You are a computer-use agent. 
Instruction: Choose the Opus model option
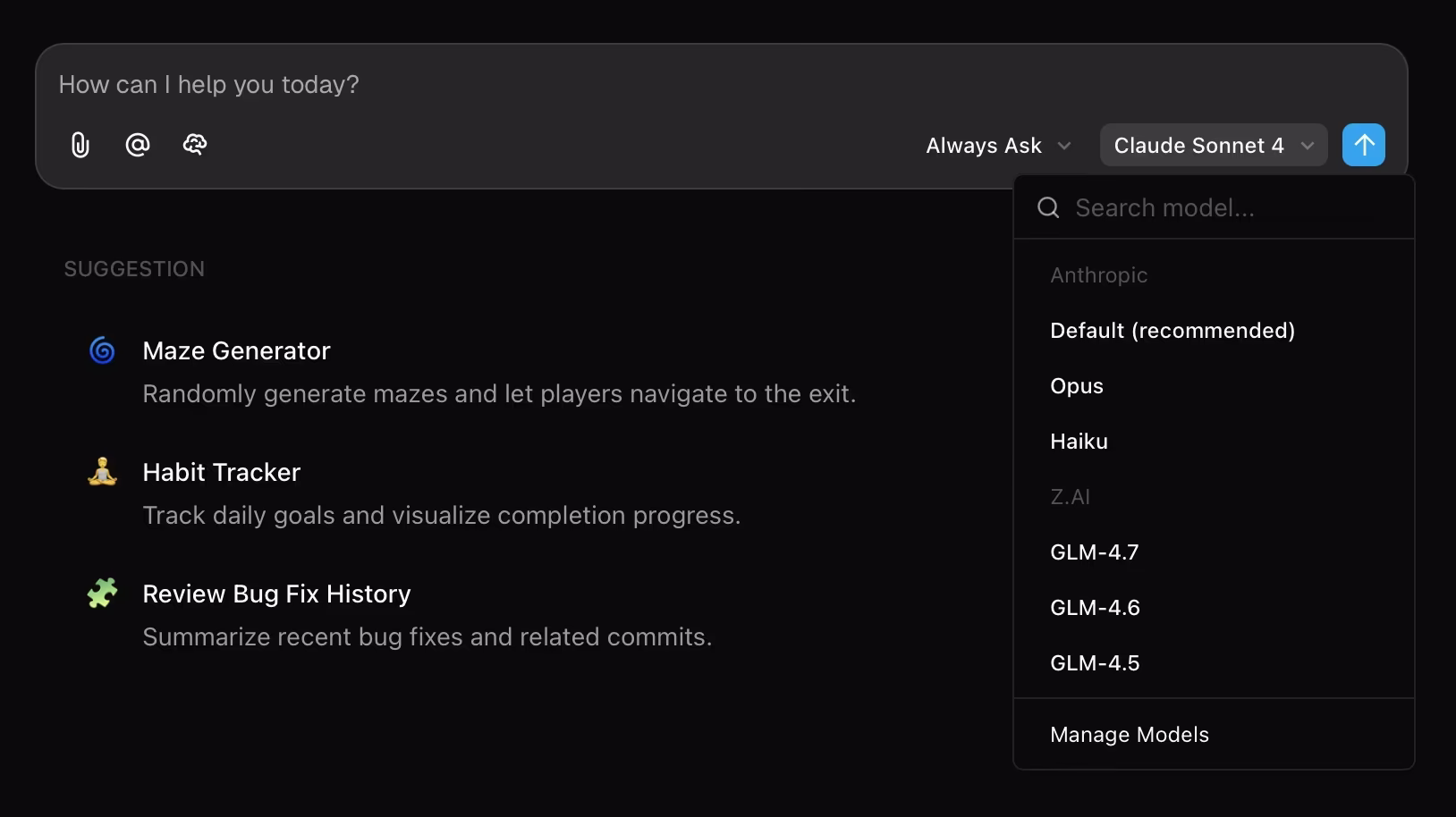click(1077, 386)
